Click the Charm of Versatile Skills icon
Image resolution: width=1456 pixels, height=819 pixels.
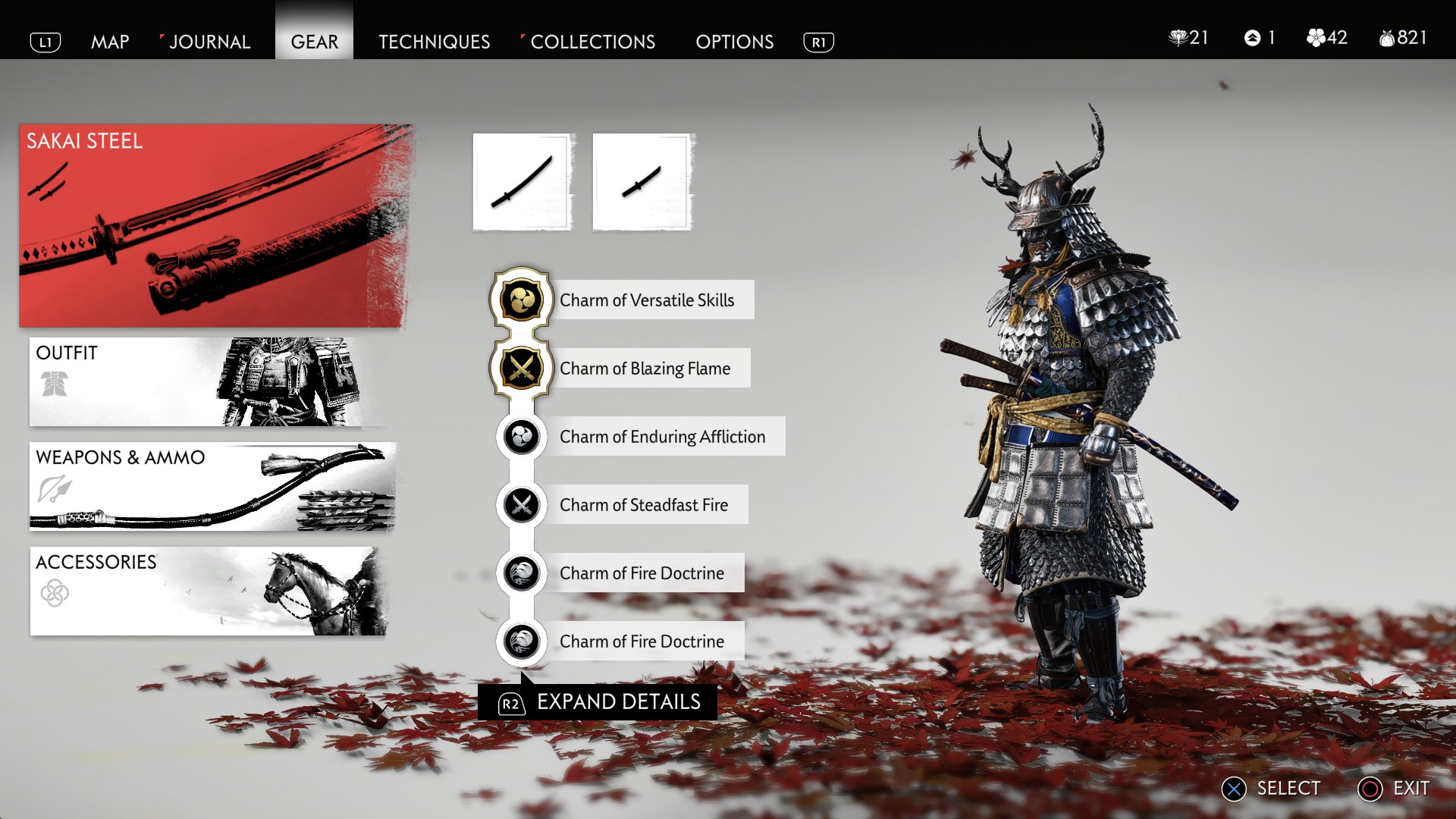(521, 300)
